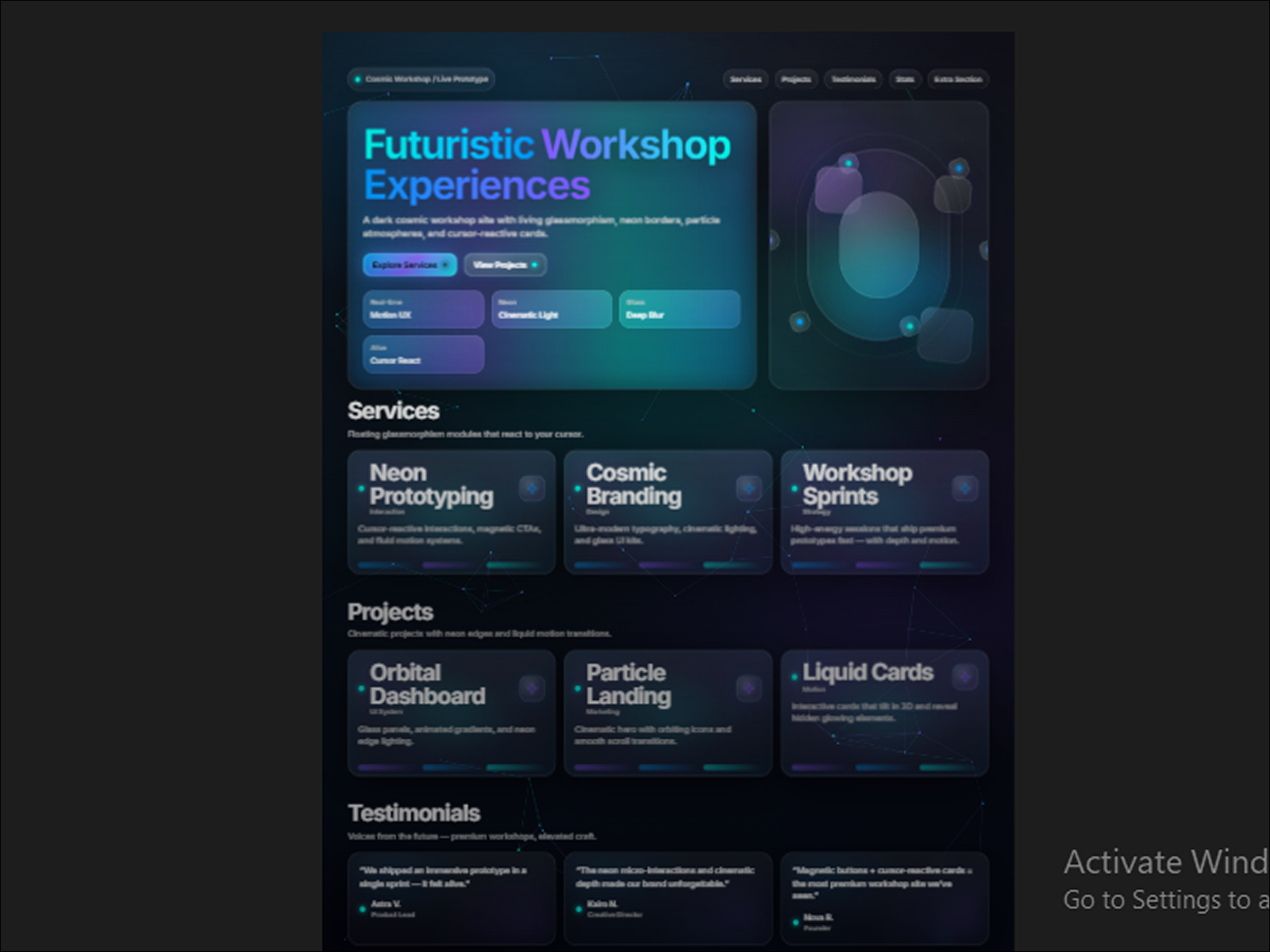This screenshot has width=1270, height=952.
Task: Click the Cosmic Branding card icon
Action: tap(749, 488)
